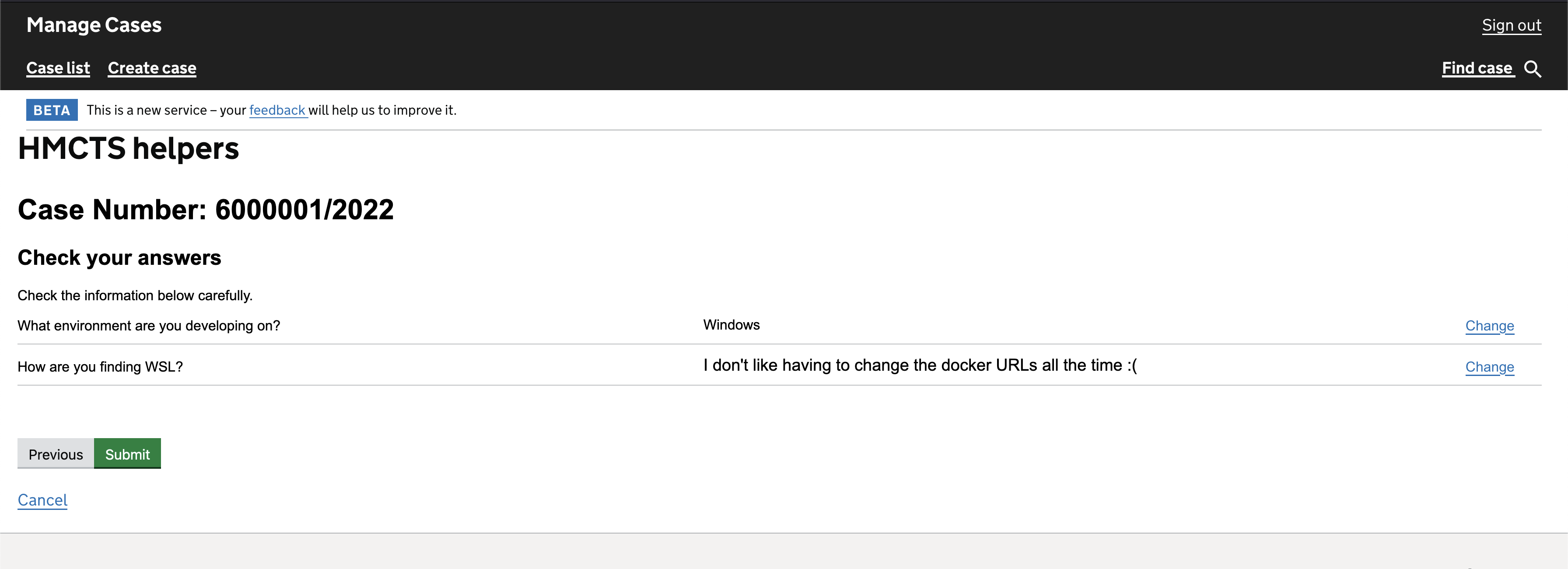Submit the checked answers
Viewport: 1568px width, 569px height.
pos(126,453)
